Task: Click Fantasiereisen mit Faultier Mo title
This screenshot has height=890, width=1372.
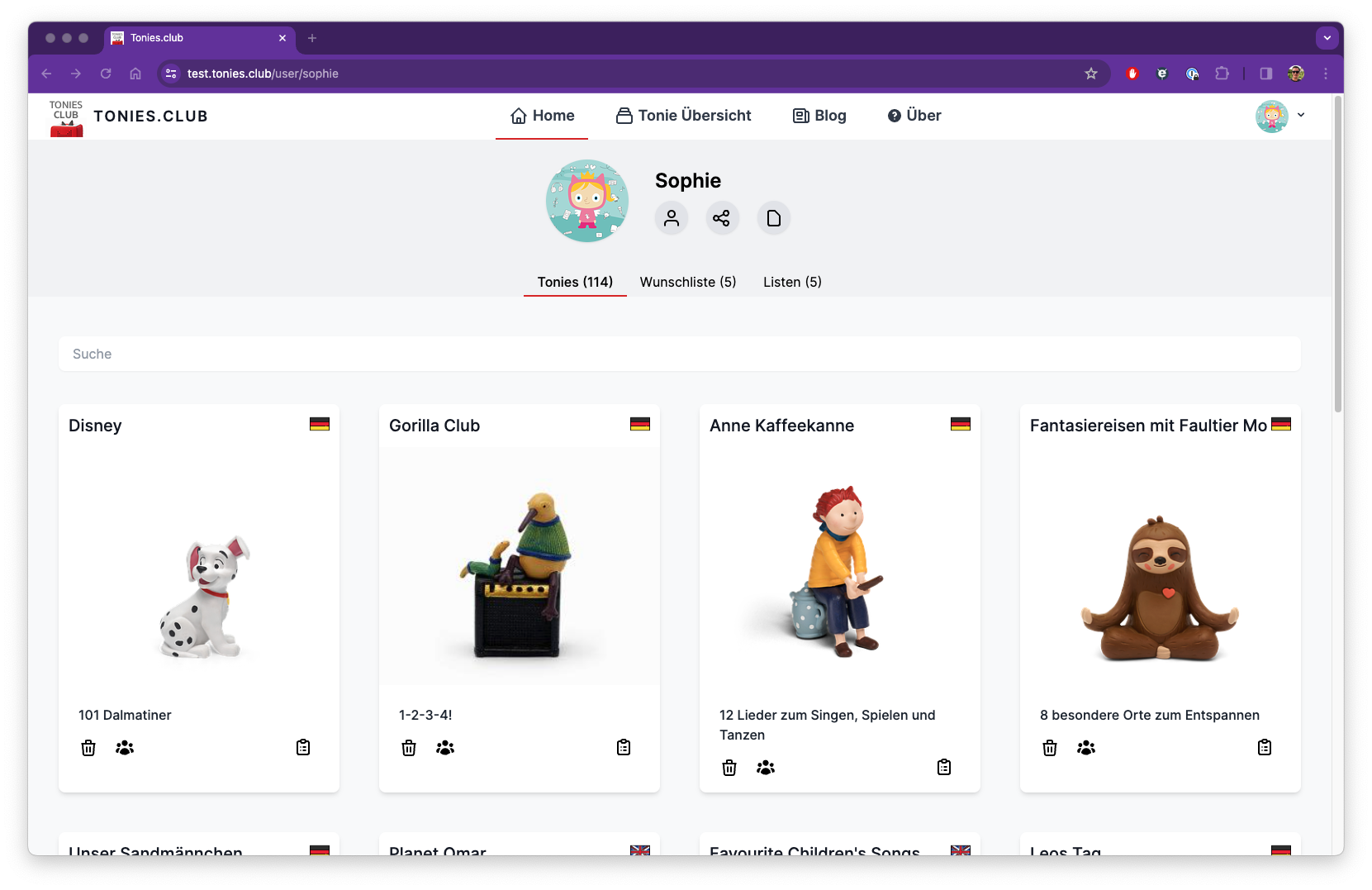Action: point(1148,426)
